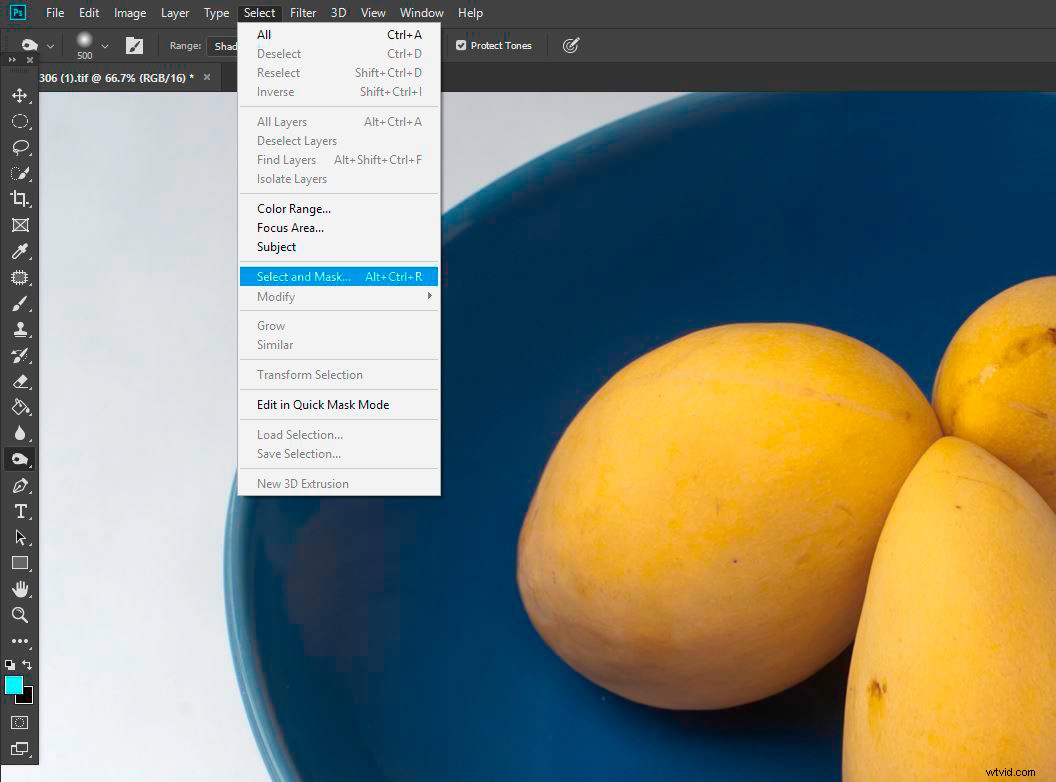The width and height of the screenshot is (1056, 782).
Task: Click the cyan foreground color swatch
Action: tap(13, 687)
